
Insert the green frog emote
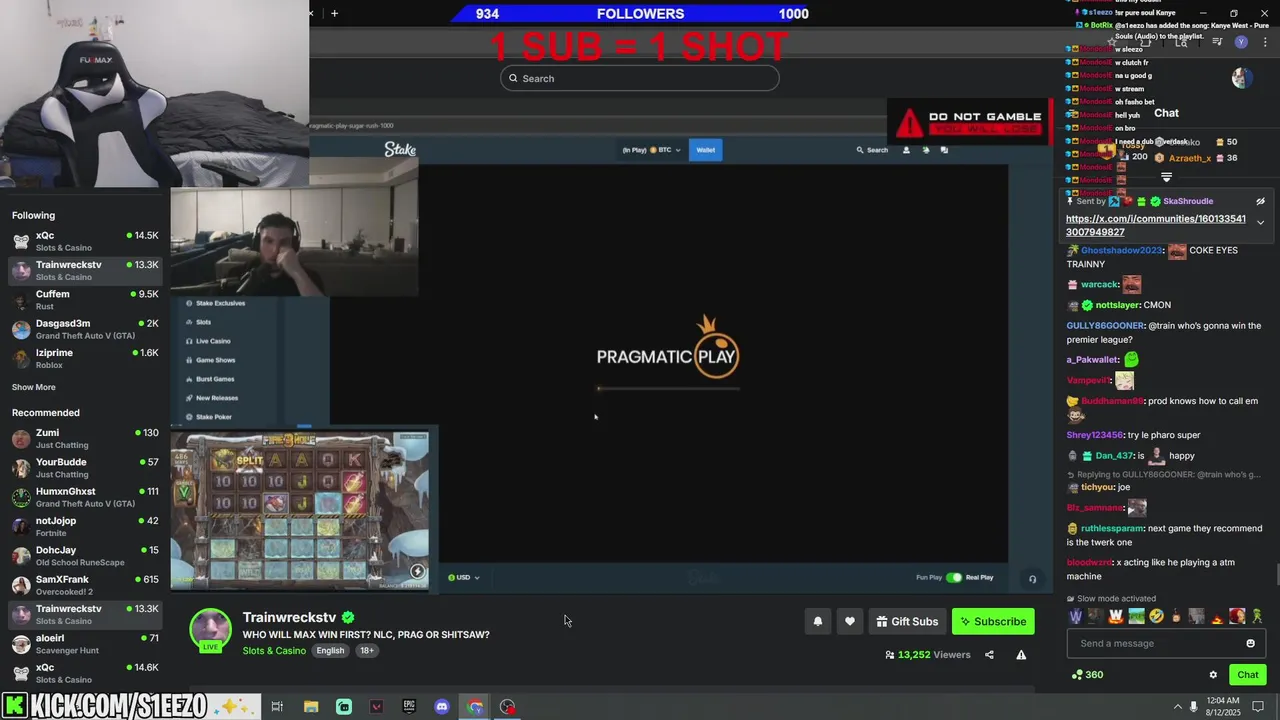(x=1257, y=616)
